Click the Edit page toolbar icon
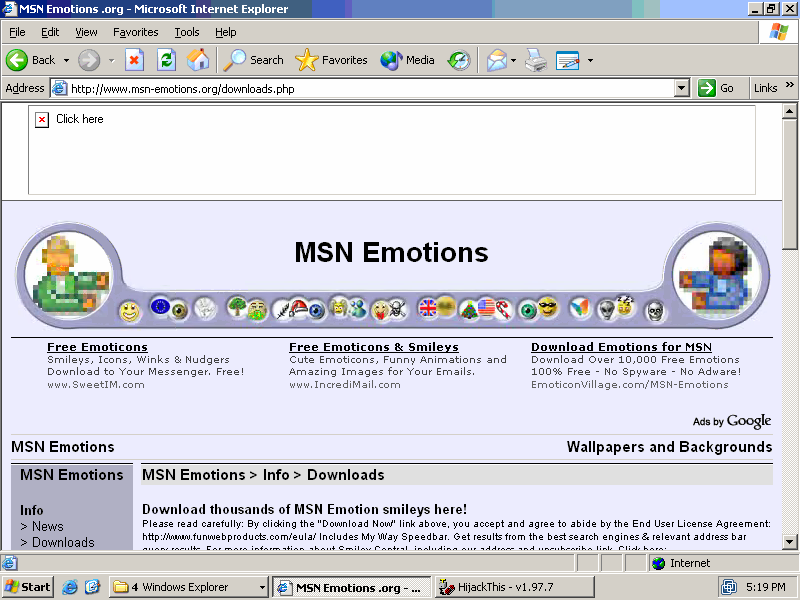 567,60
